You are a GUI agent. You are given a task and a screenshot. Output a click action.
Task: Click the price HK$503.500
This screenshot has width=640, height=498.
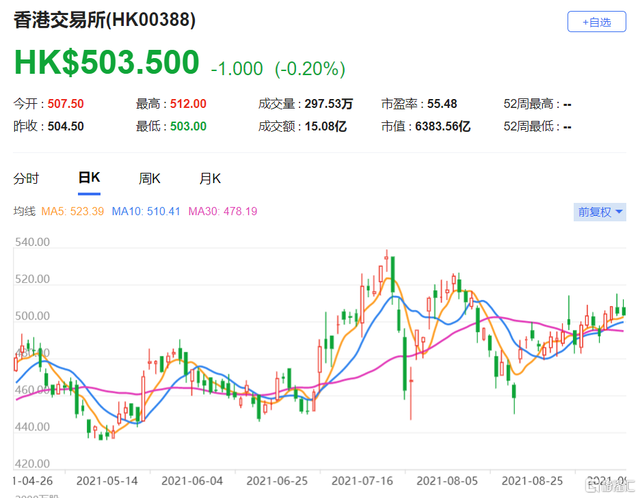(107, 62)
